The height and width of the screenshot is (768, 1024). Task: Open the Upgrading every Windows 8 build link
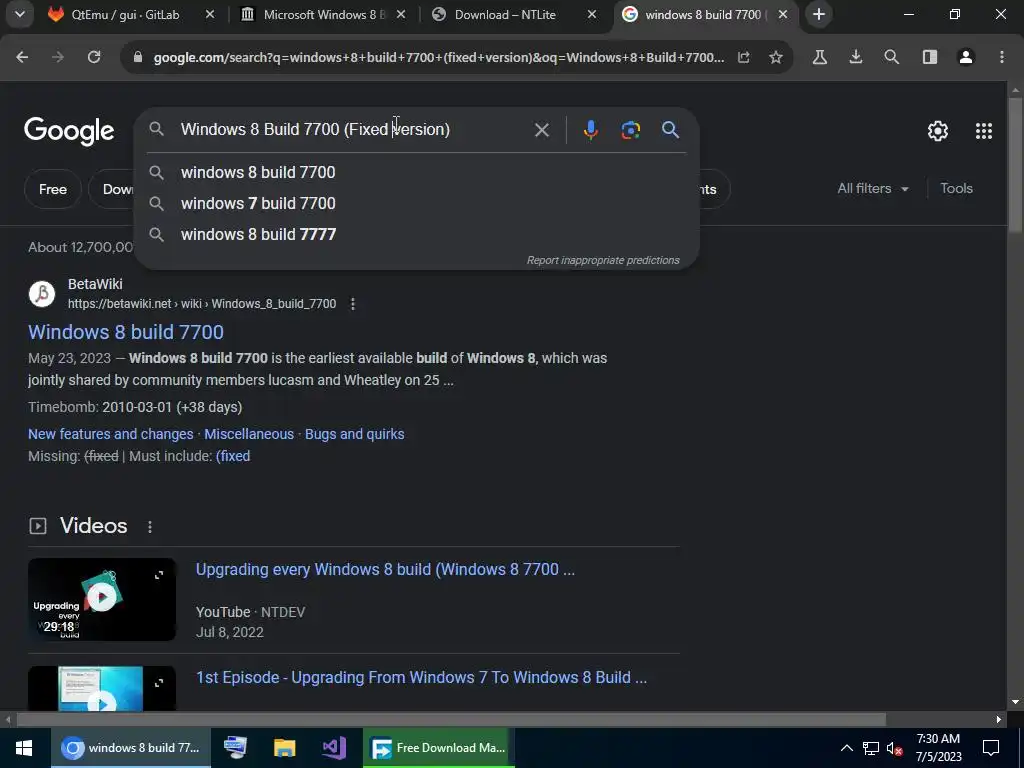[385, 569]
